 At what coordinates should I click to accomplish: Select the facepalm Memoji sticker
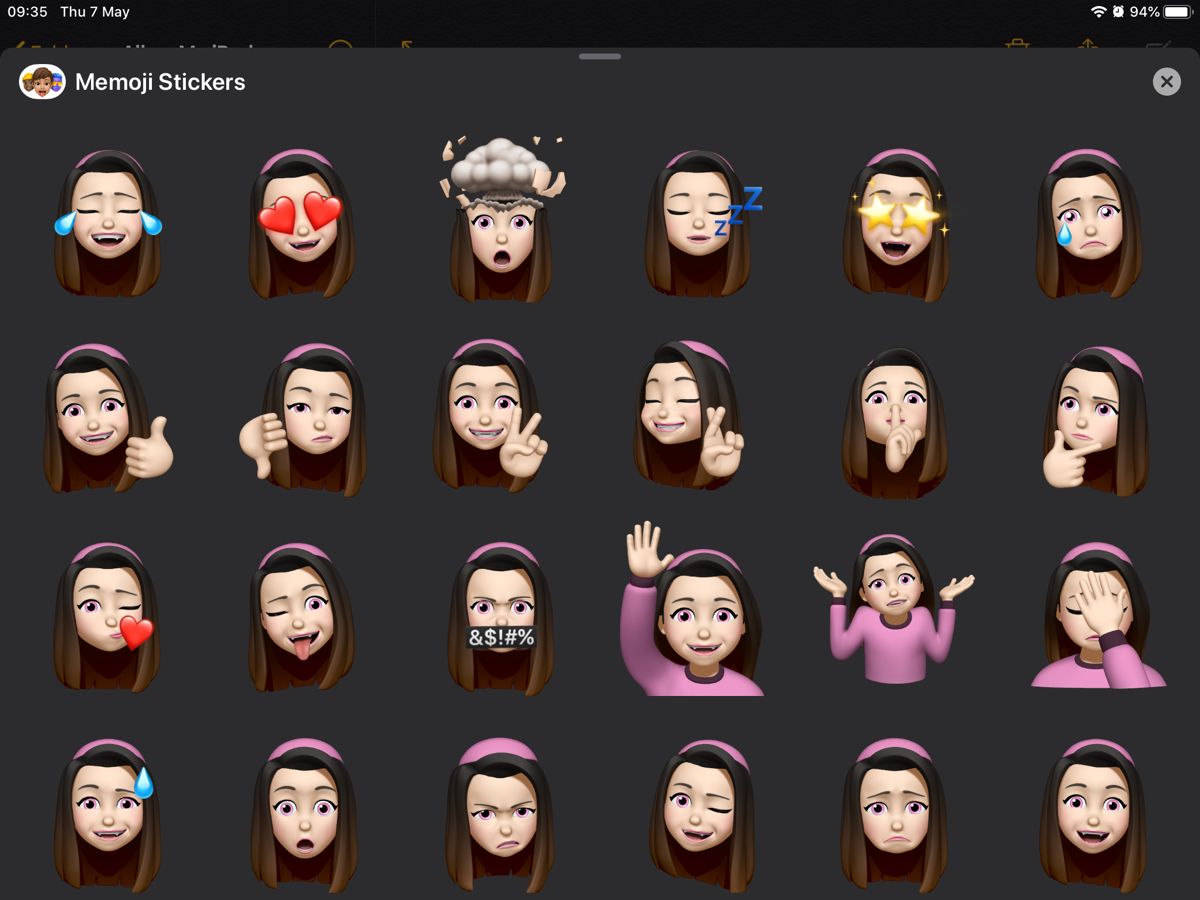click(x=1097, y=615)
